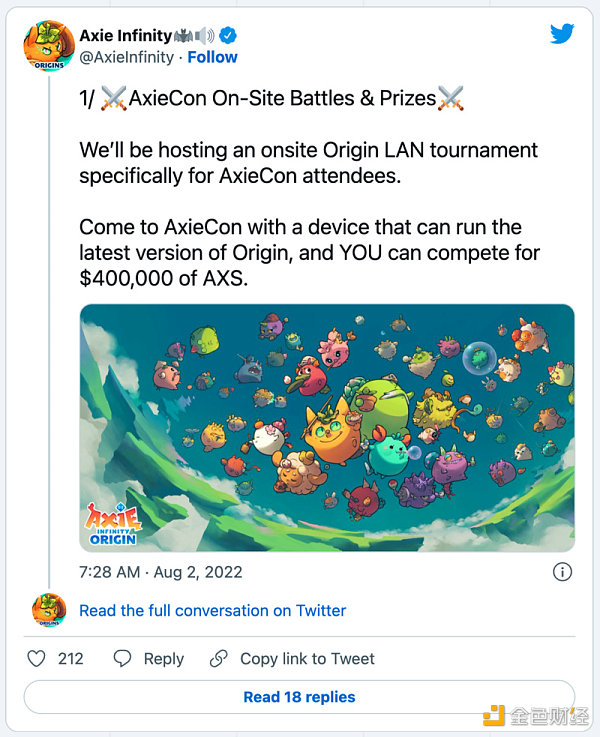Click the @AxieInfinity handle
This screenshot has height=737, width=600.
coord(125,57)
